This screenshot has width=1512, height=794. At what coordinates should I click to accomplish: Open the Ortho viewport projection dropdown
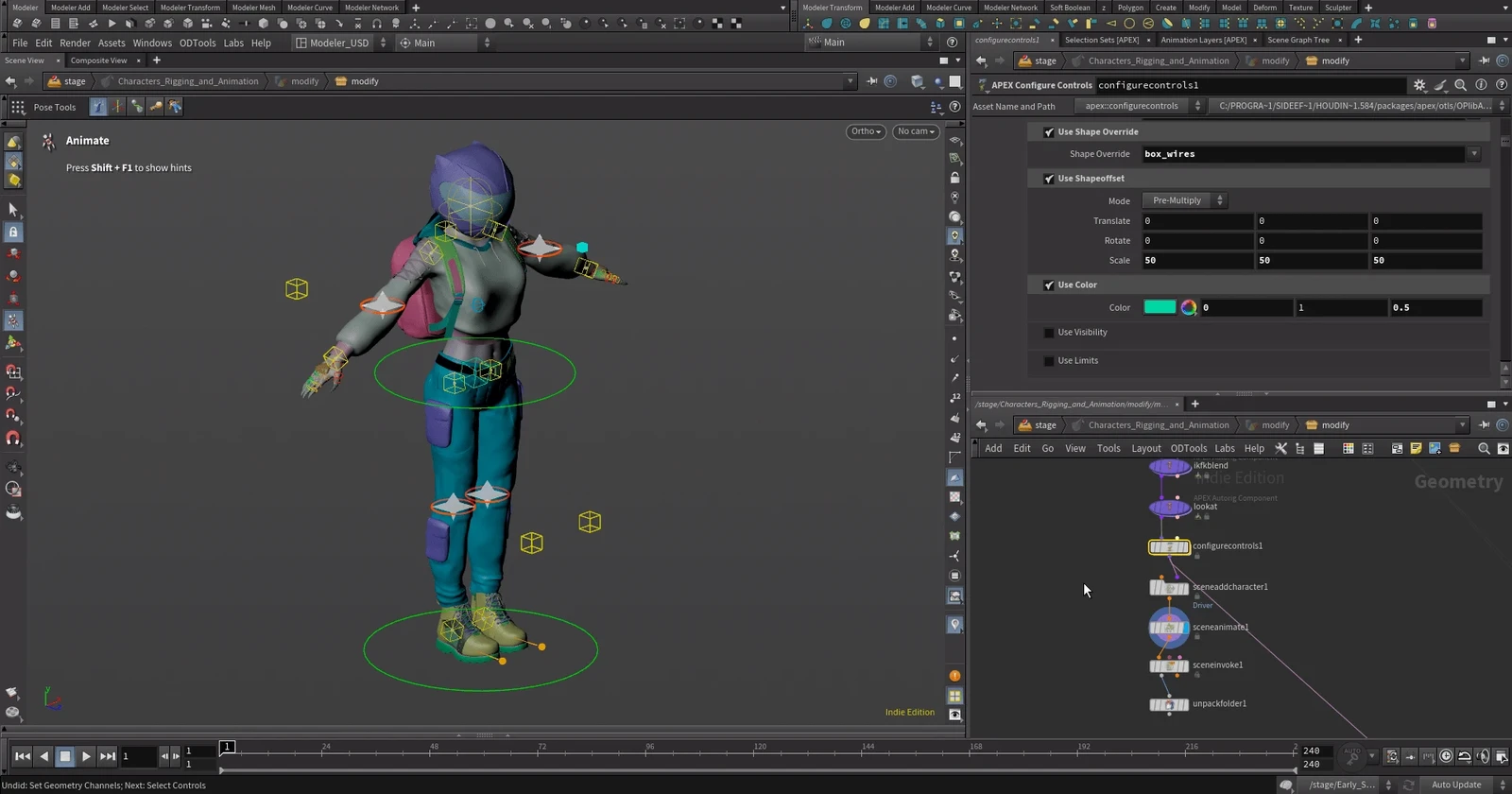866,131
